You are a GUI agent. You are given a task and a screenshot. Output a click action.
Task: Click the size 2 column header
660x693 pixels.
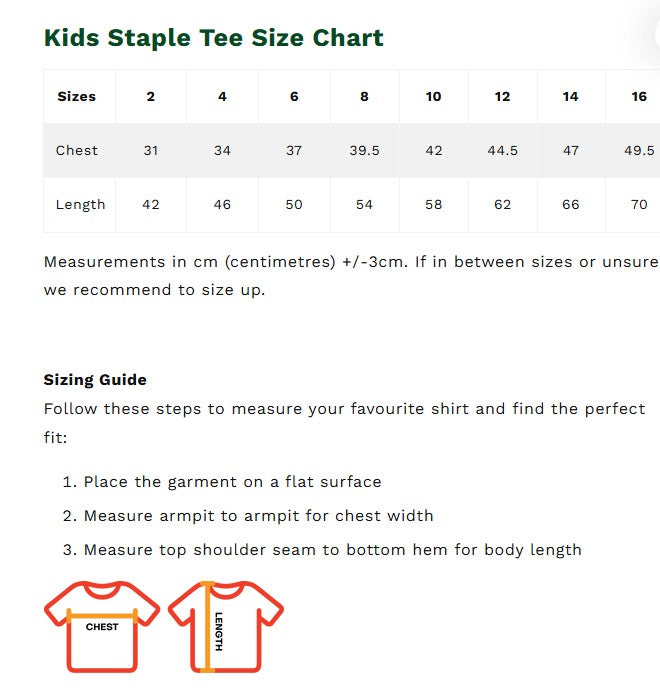[x=151, y=97]
